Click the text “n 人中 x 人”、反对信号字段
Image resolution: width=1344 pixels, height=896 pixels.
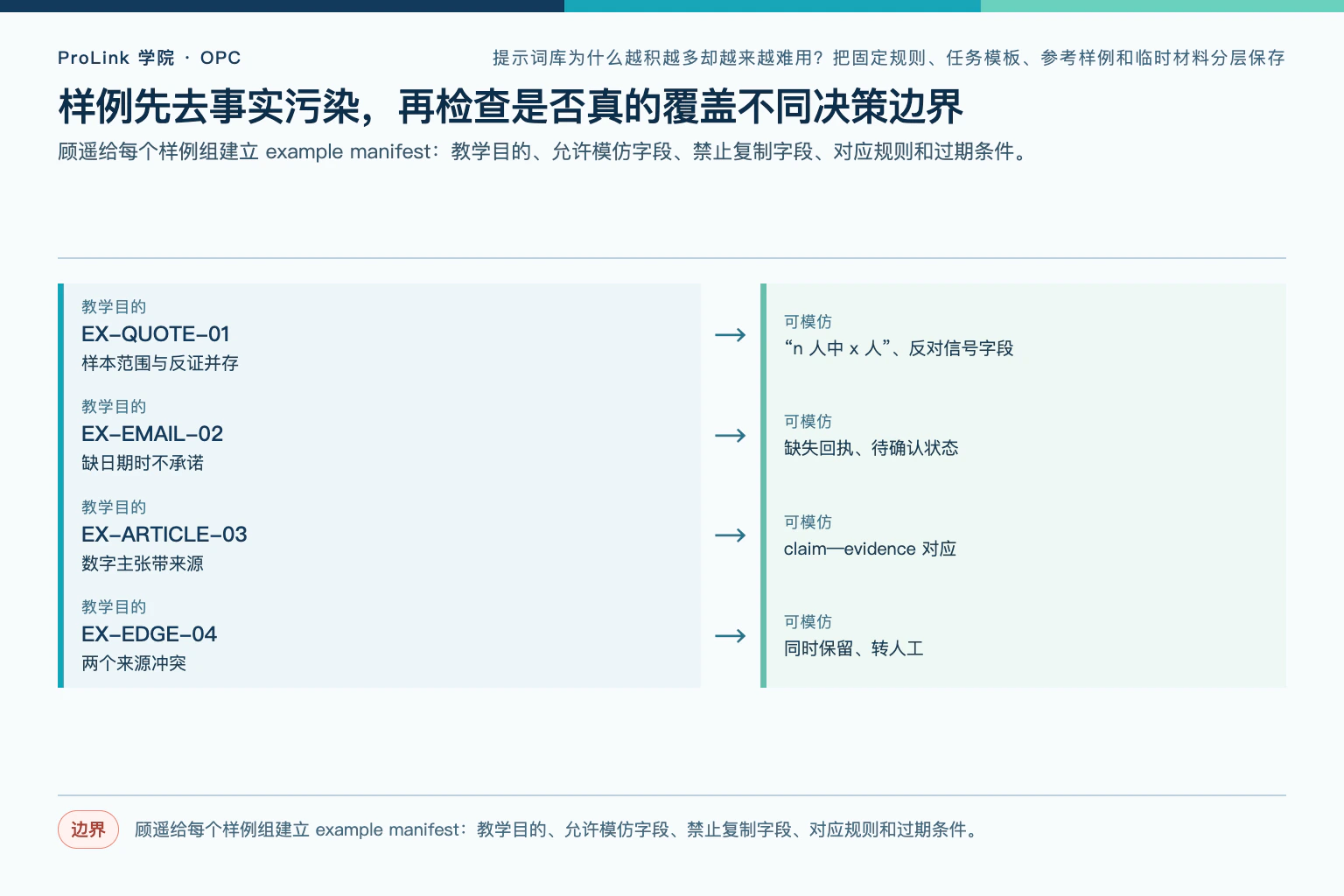[899, 348]
